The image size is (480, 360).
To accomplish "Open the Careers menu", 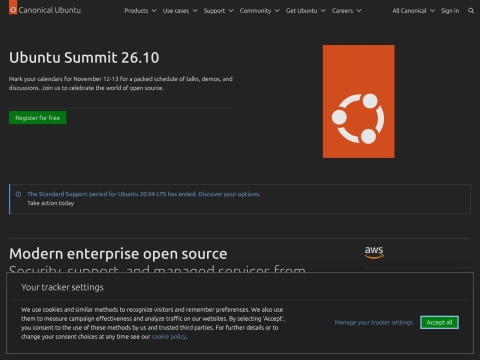I will coord(346,11).
